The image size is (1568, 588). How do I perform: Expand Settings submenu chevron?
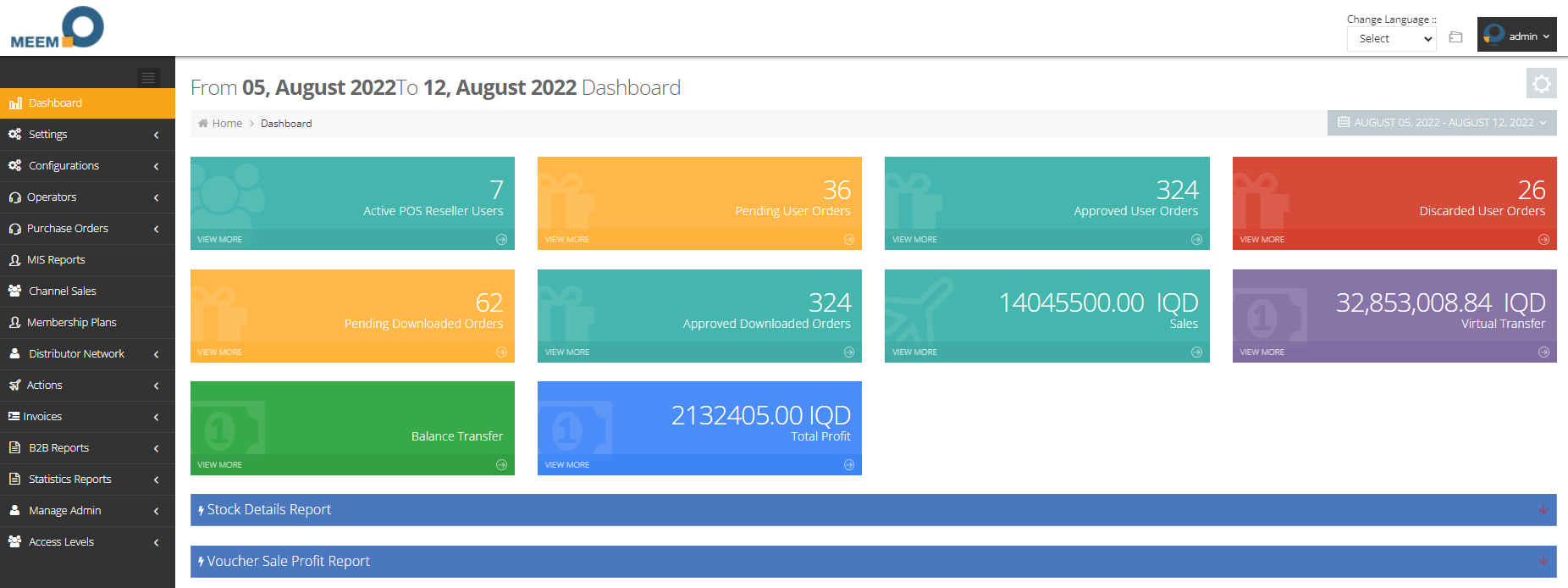click(x=157, y=136)
